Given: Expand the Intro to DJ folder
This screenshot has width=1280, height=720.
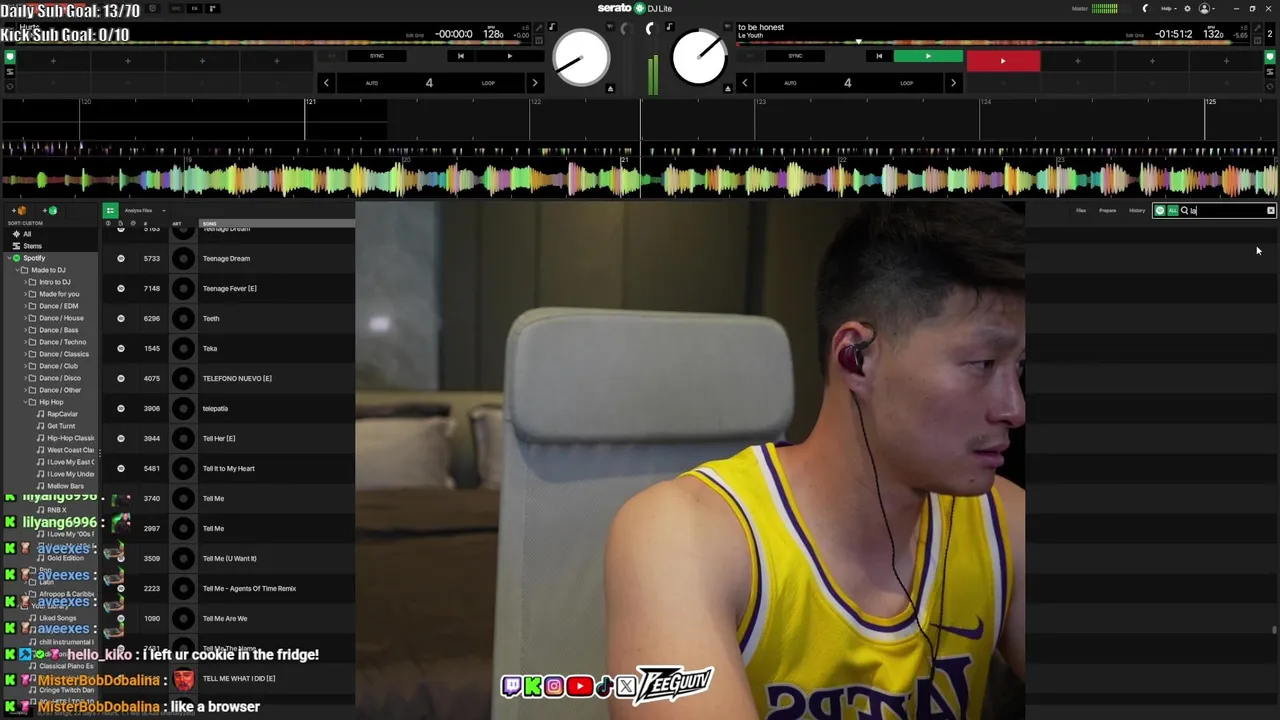Looking at the screenshot, I should [x=25, y=282].
